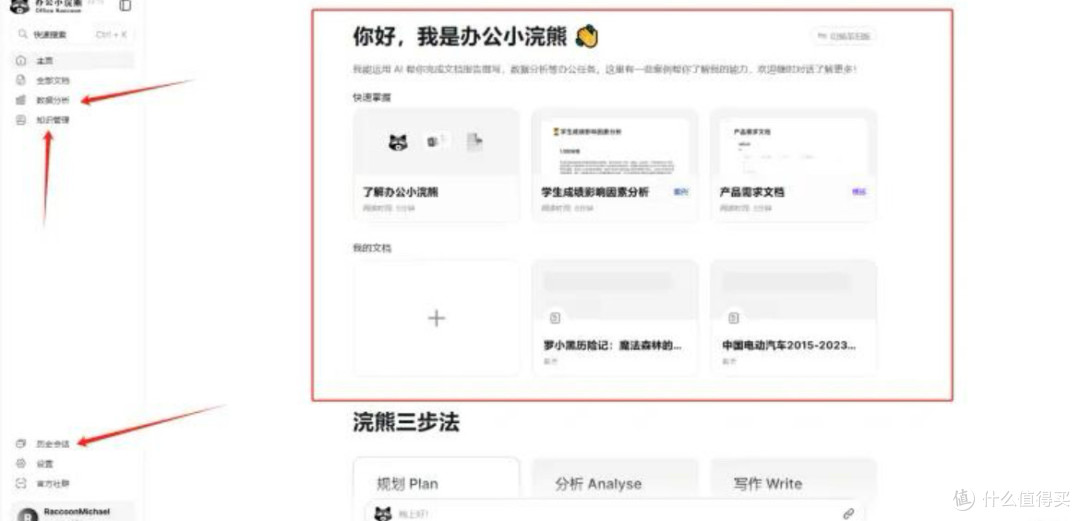
Task: Click the document icon on 罗小黑历险记 card
Action: [x=555, y=318]
